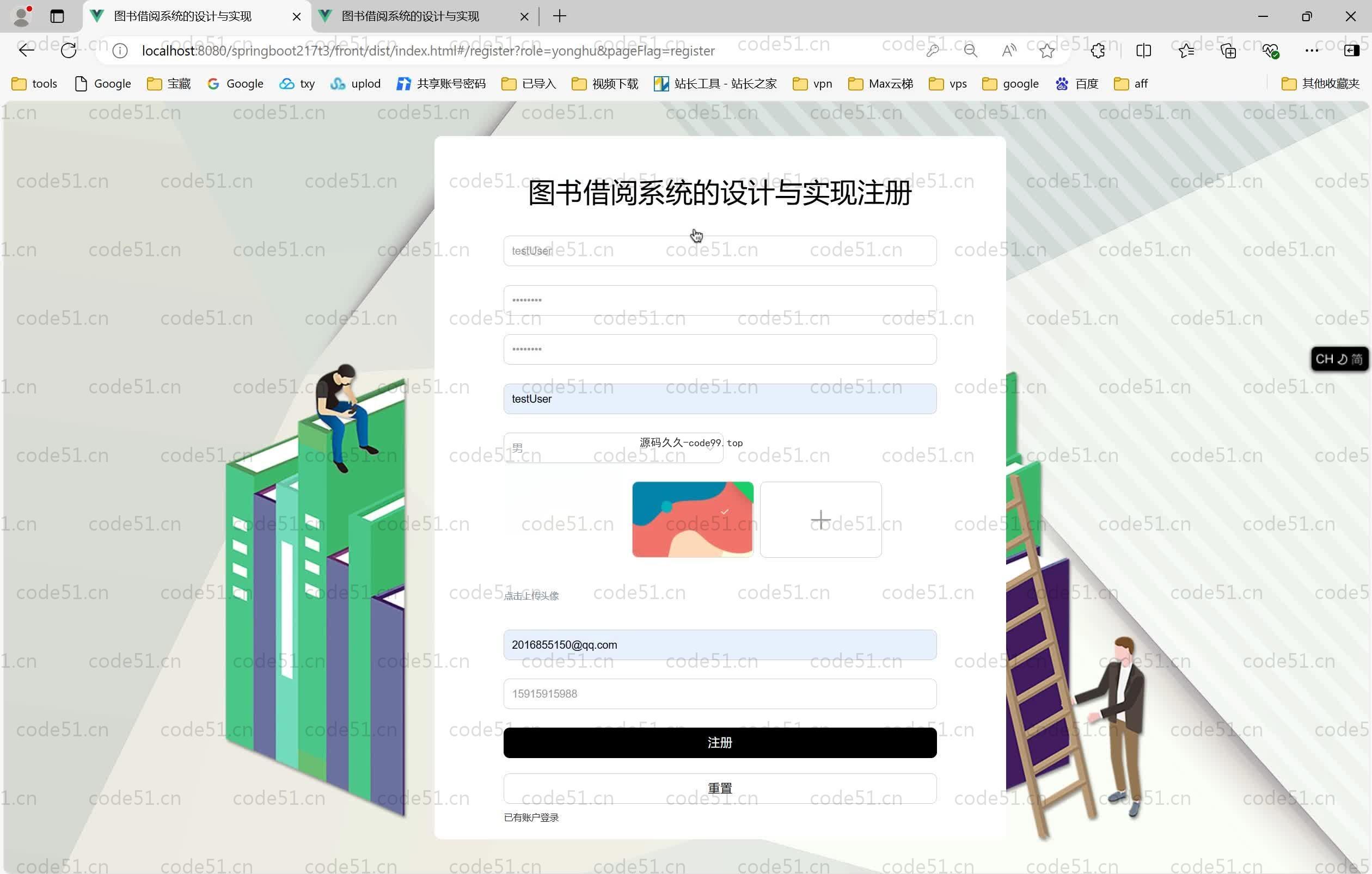The height and width of the screenshot is (874, 1372).
Task: Focus the filled name field showing testUser
Action: click(720, 398)
